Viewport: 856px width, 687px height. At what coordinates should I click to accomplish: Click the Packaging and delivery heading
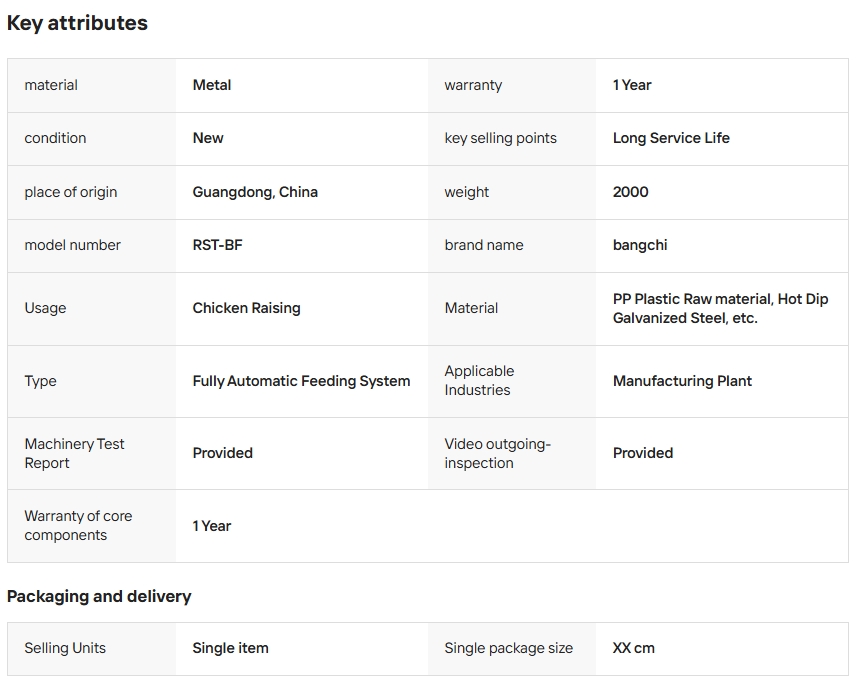(99, 596)
